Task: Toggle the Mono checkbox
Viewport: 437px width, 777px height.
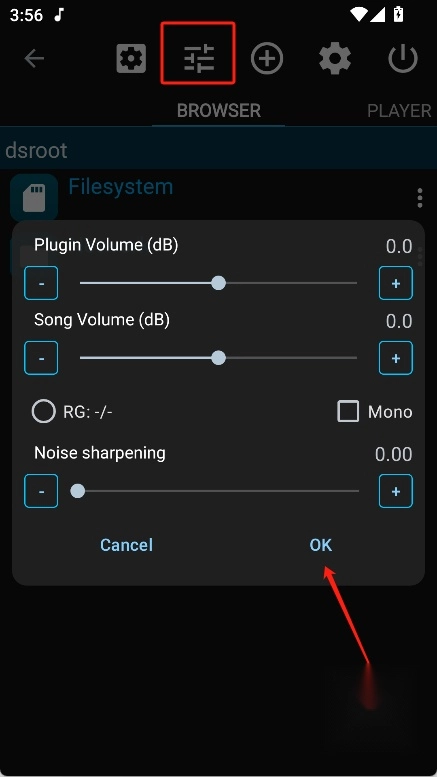Action: point(348,411)
